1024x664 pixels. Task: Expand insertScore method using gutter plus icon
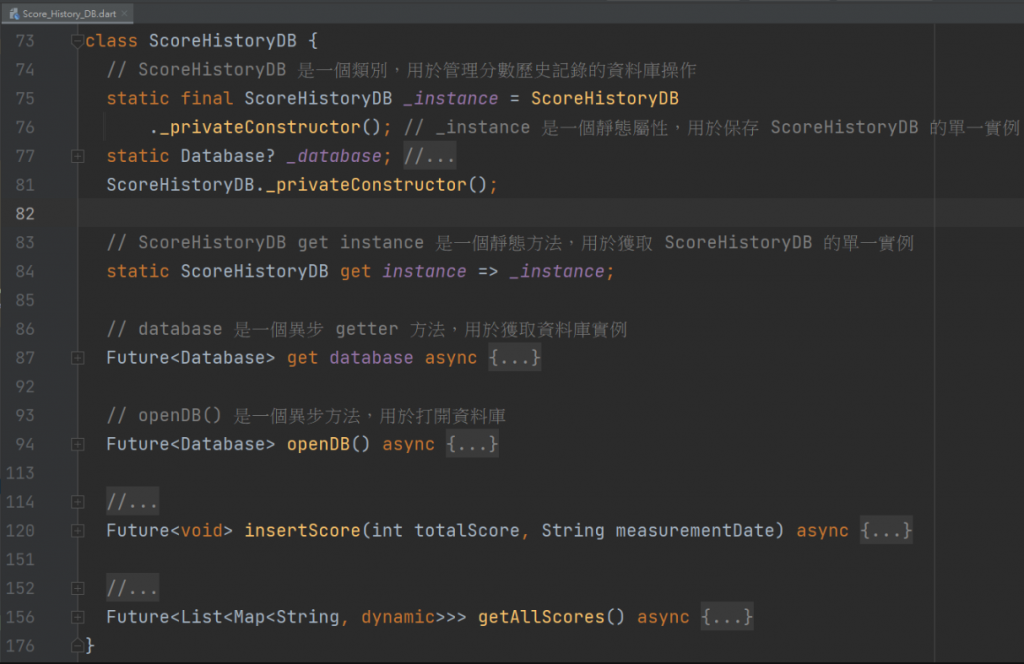coord(77,531)
